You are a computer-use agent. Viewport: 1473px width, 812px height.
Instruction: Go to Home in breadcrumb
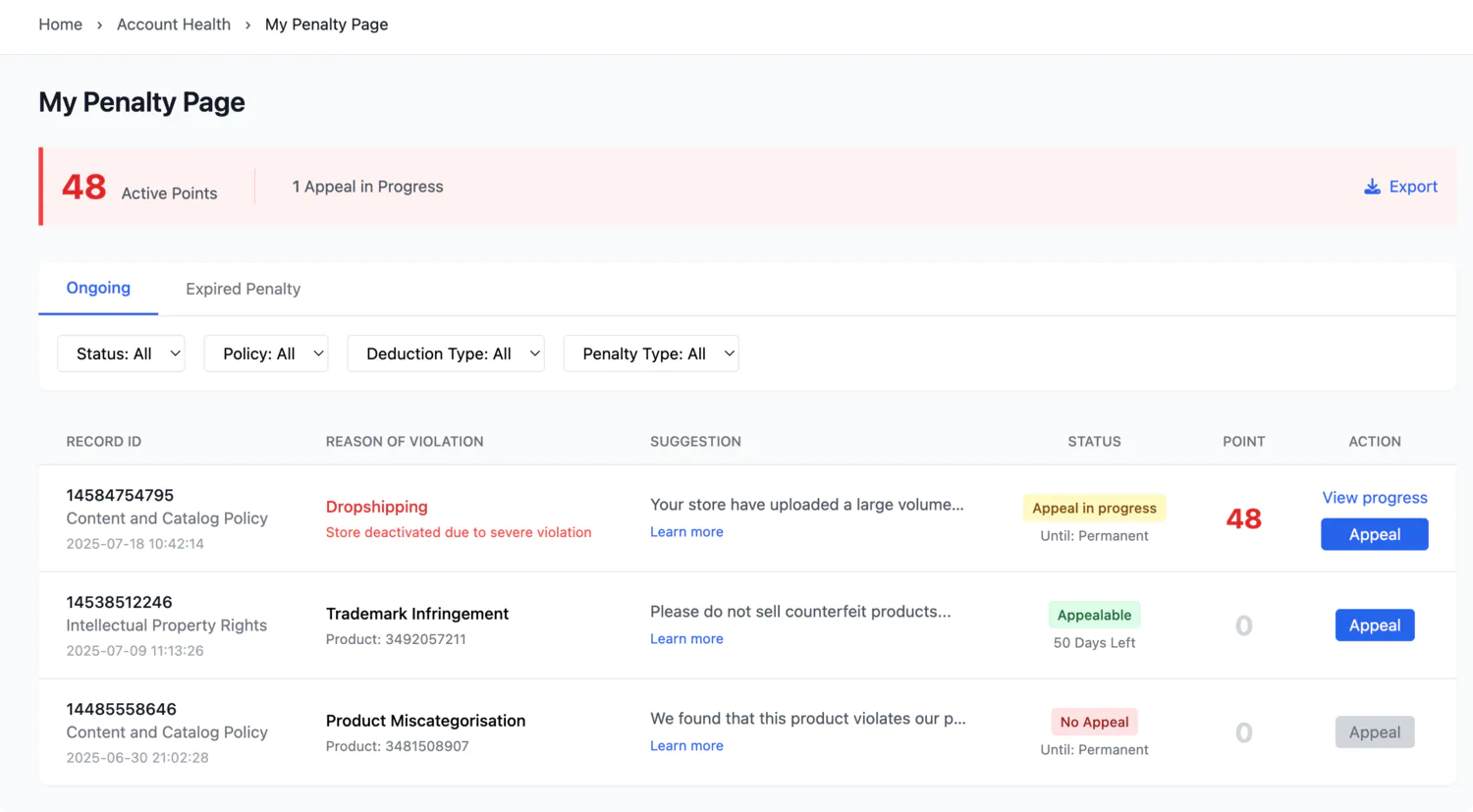click(x=60, y=25)
